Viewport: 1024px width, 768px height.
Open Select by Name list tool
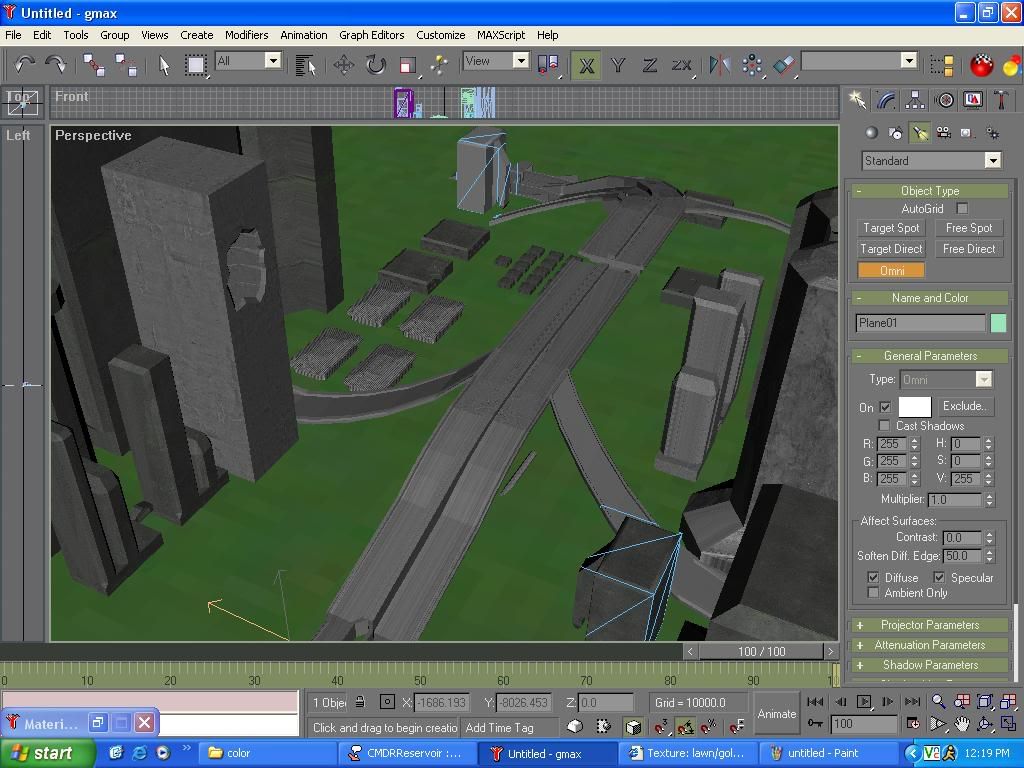(x=305, y=65)
